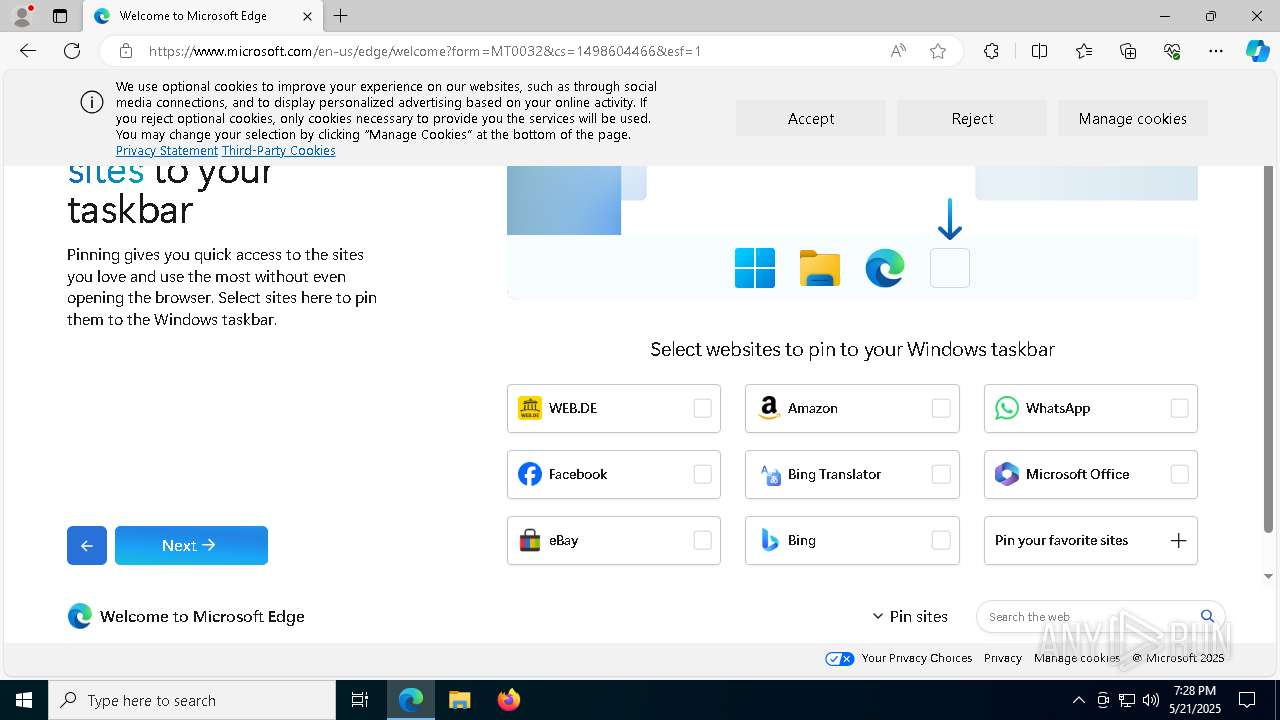
Task: Open Manage cookies button in banner
Action: pyautogui.click(x=1133, y=118)
